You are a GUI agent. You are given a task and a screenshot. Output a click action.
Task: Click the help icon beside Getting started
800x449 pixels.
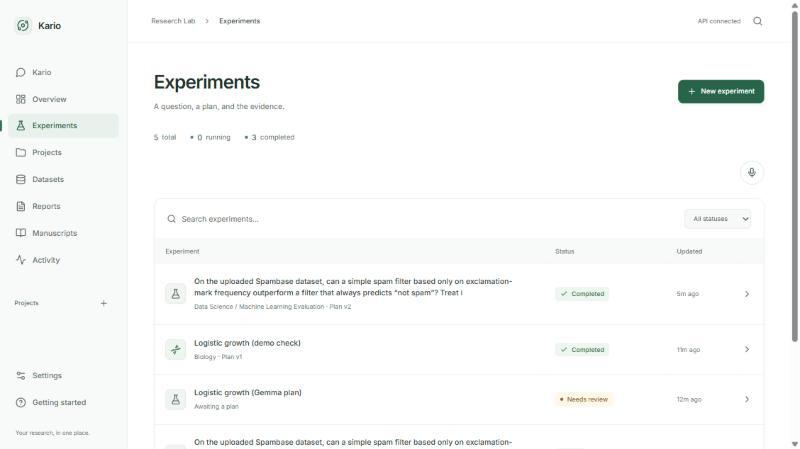click(20, 403)
